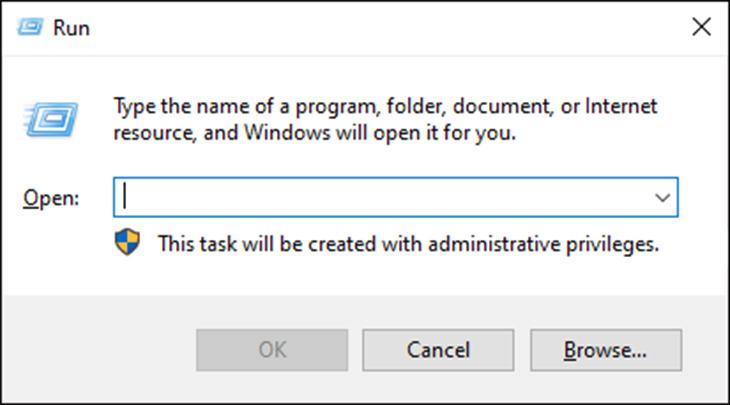Click the administrative privileges notice text
This screenshot has height=405, width=730.
click(x=408, y=244)
